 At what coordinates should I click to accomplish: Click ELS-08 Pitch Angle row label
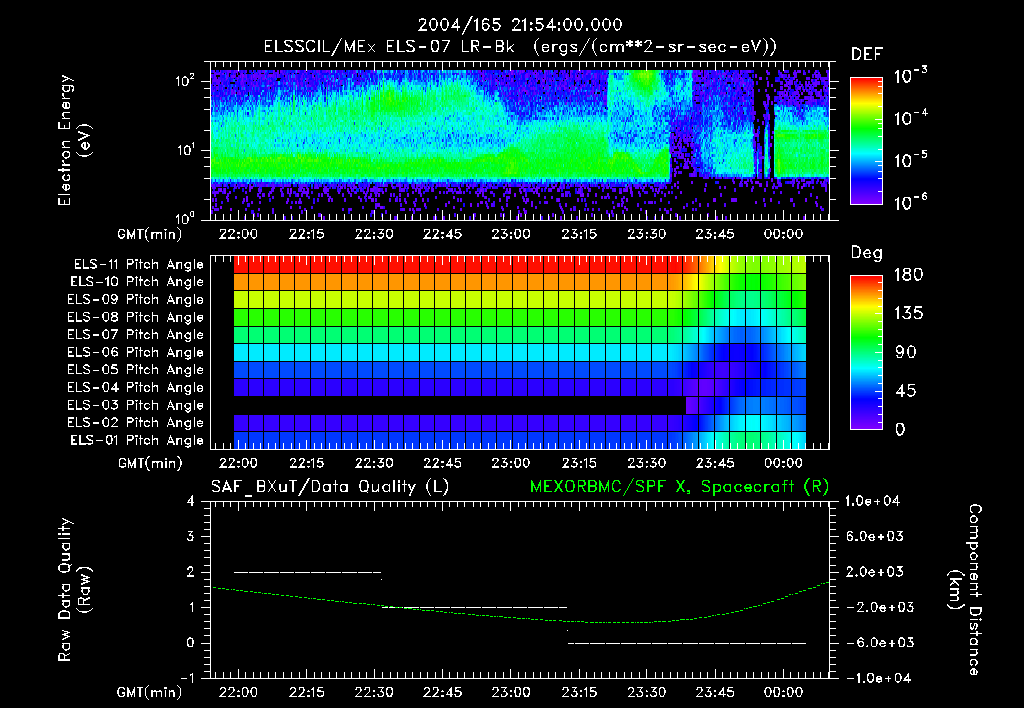pyautogui.click(x=136, y=317)
